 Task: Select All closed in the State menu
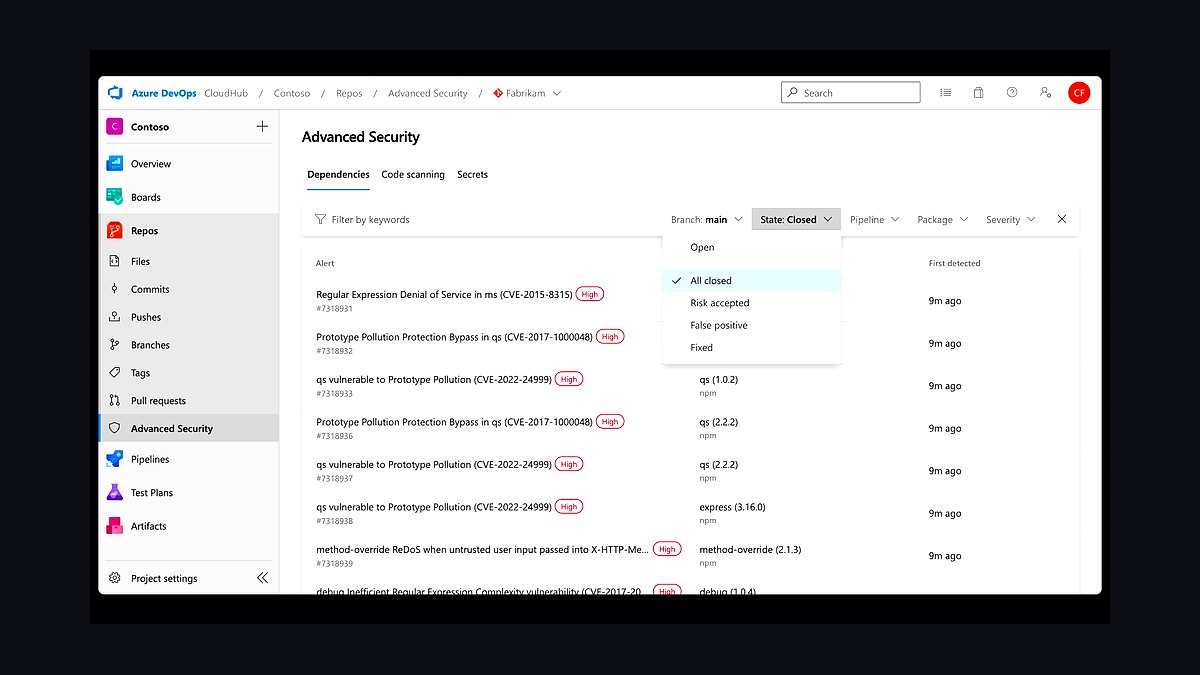pos(752,281)
